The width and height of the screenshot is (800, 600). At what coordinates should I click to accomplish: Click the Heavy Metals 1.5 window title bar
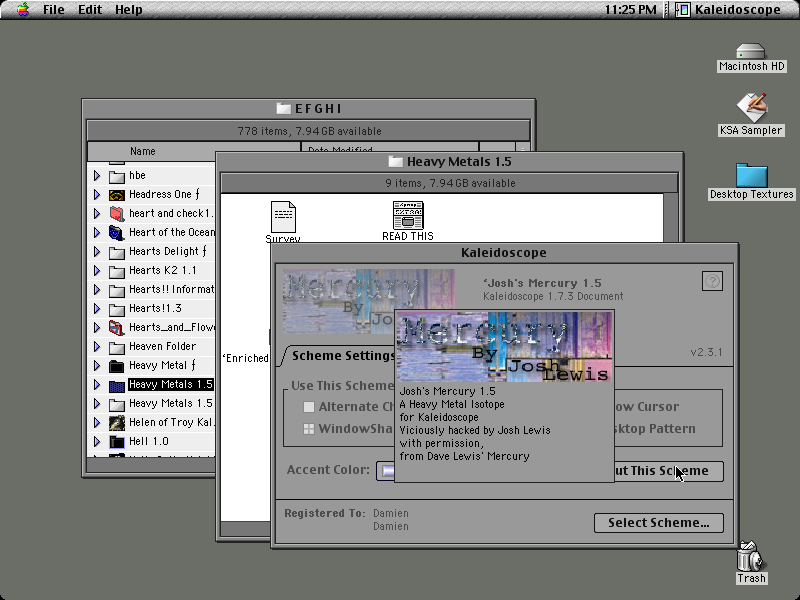click(x=449, y=162)
